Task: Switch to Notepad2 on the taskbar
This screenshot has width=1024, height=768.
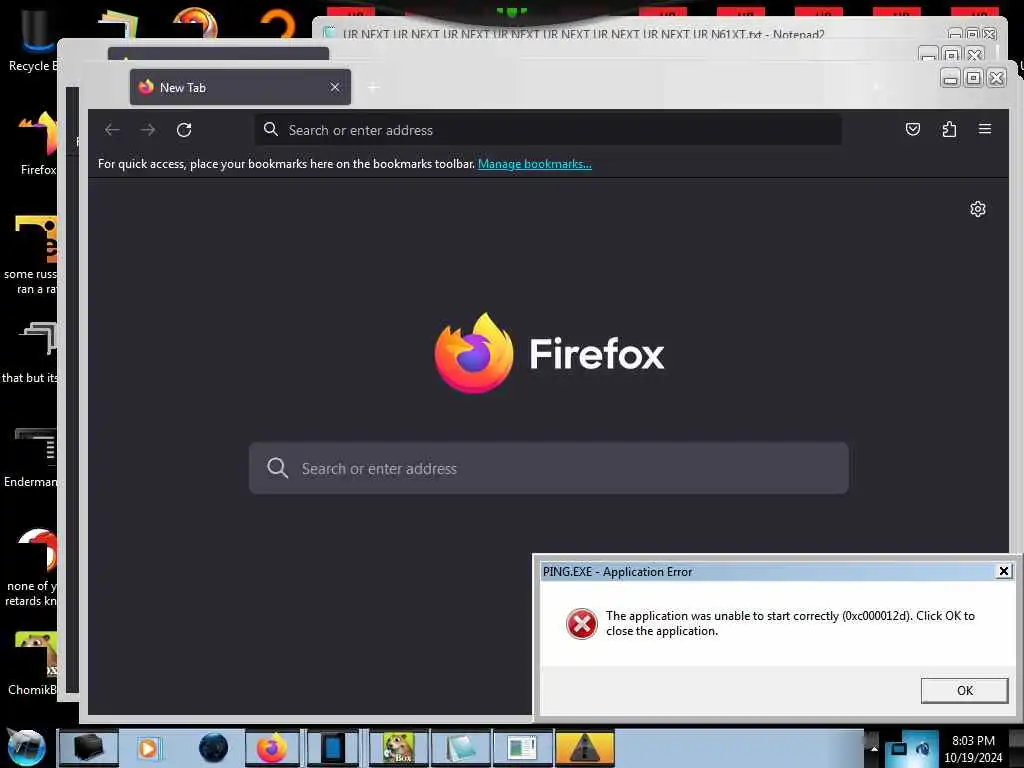Action: click(460, 748)
